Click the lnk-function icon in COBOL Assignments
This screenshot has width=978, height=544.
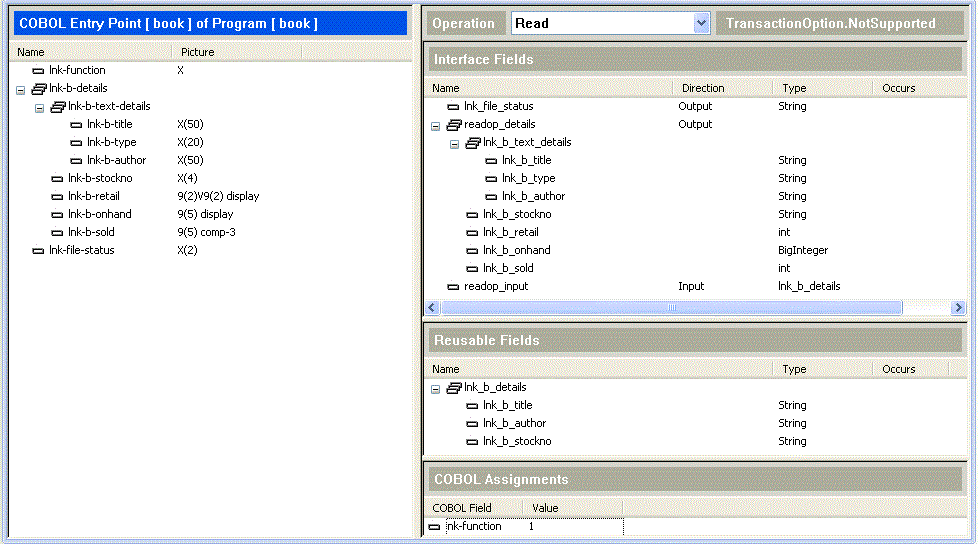click(x=434, y=527)
